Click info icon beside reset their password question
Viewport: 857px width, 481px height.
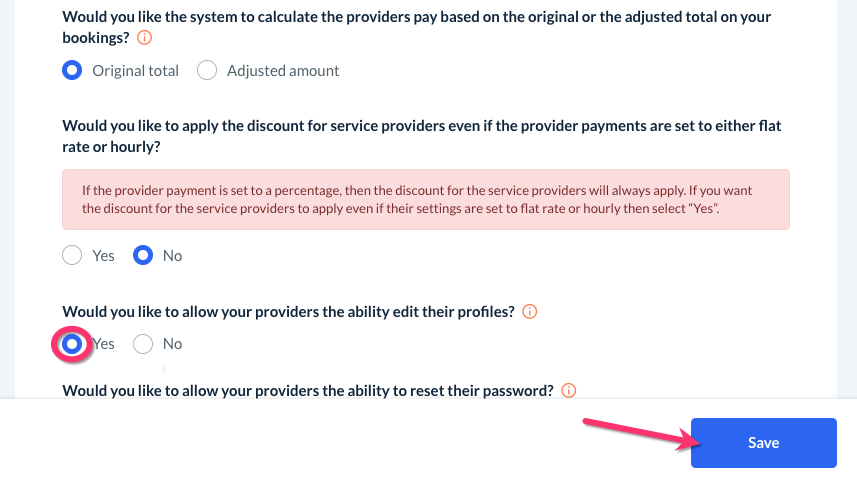[x=569, y=390]
